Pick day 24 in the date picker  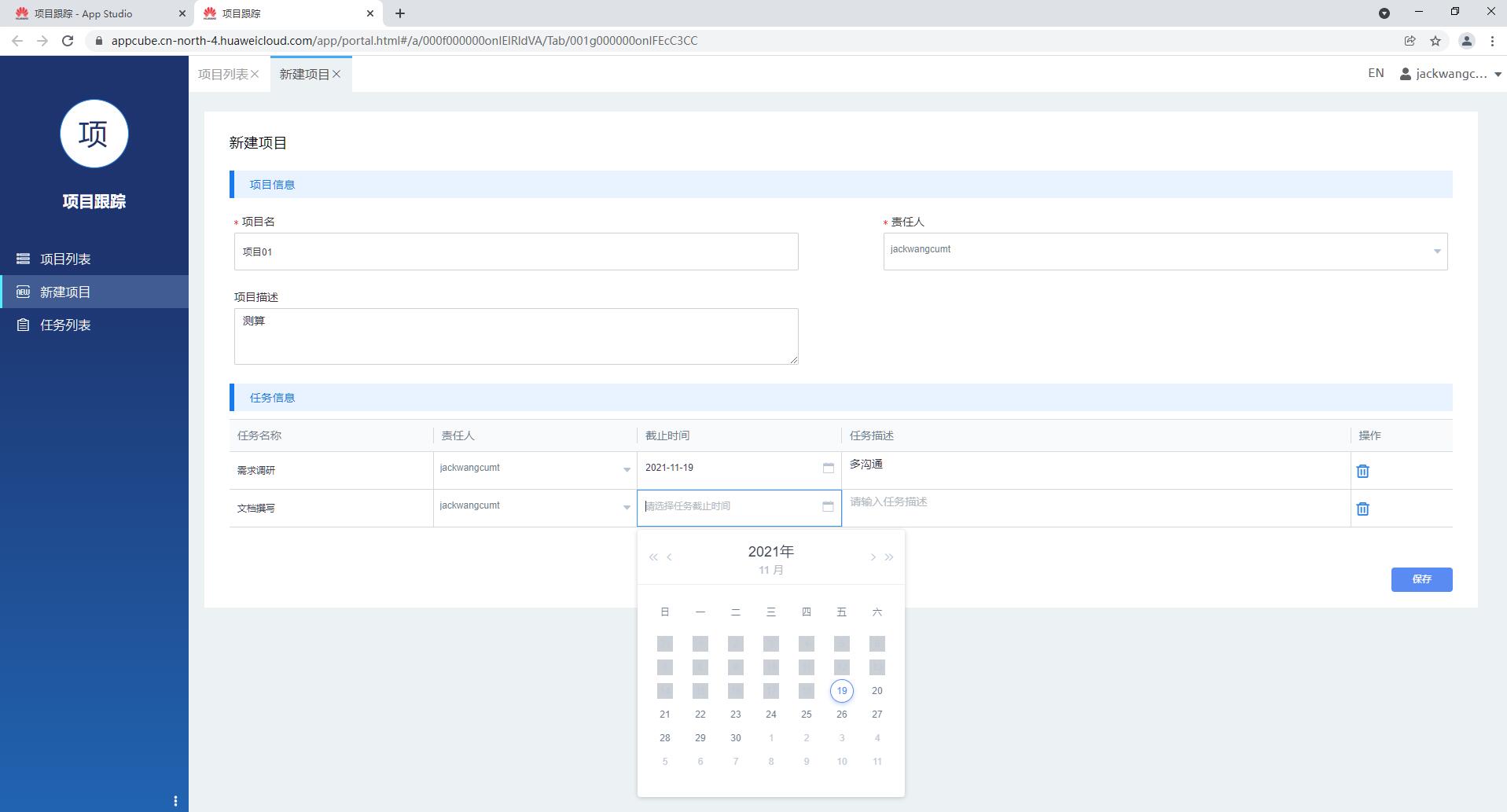770,715
